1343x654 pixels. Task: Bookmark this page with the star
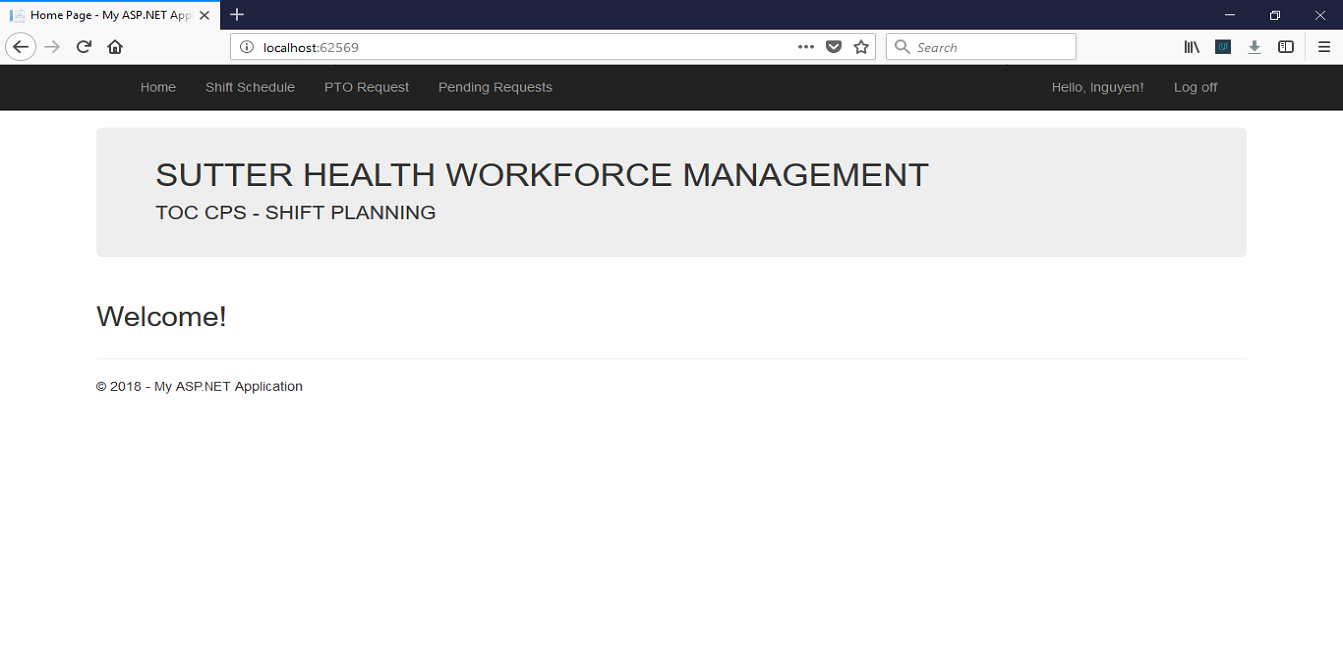tap(861, 47)
